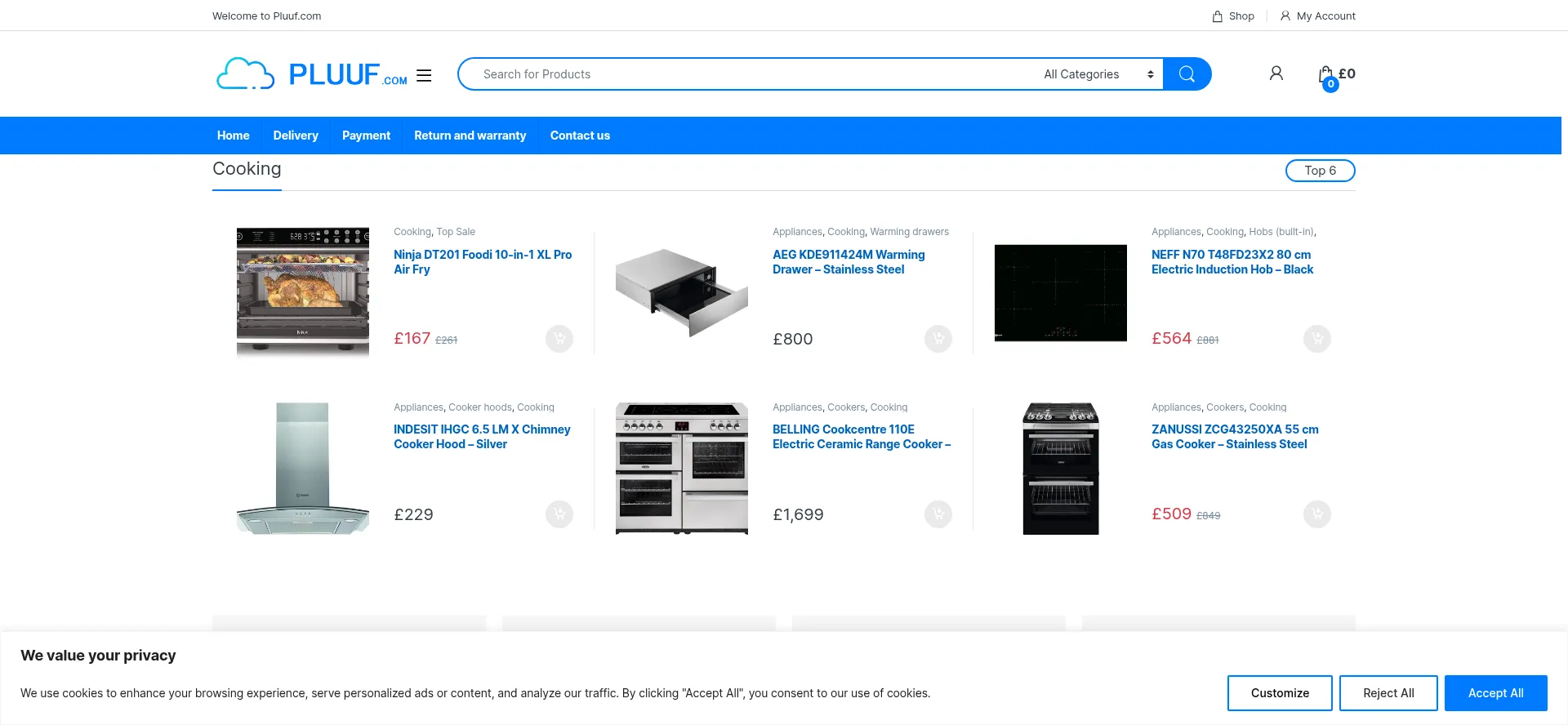The width and height of the screenshot is (1568, 725).
Task: Open the shopping bag cart icon
Action: coord(1326,75)
